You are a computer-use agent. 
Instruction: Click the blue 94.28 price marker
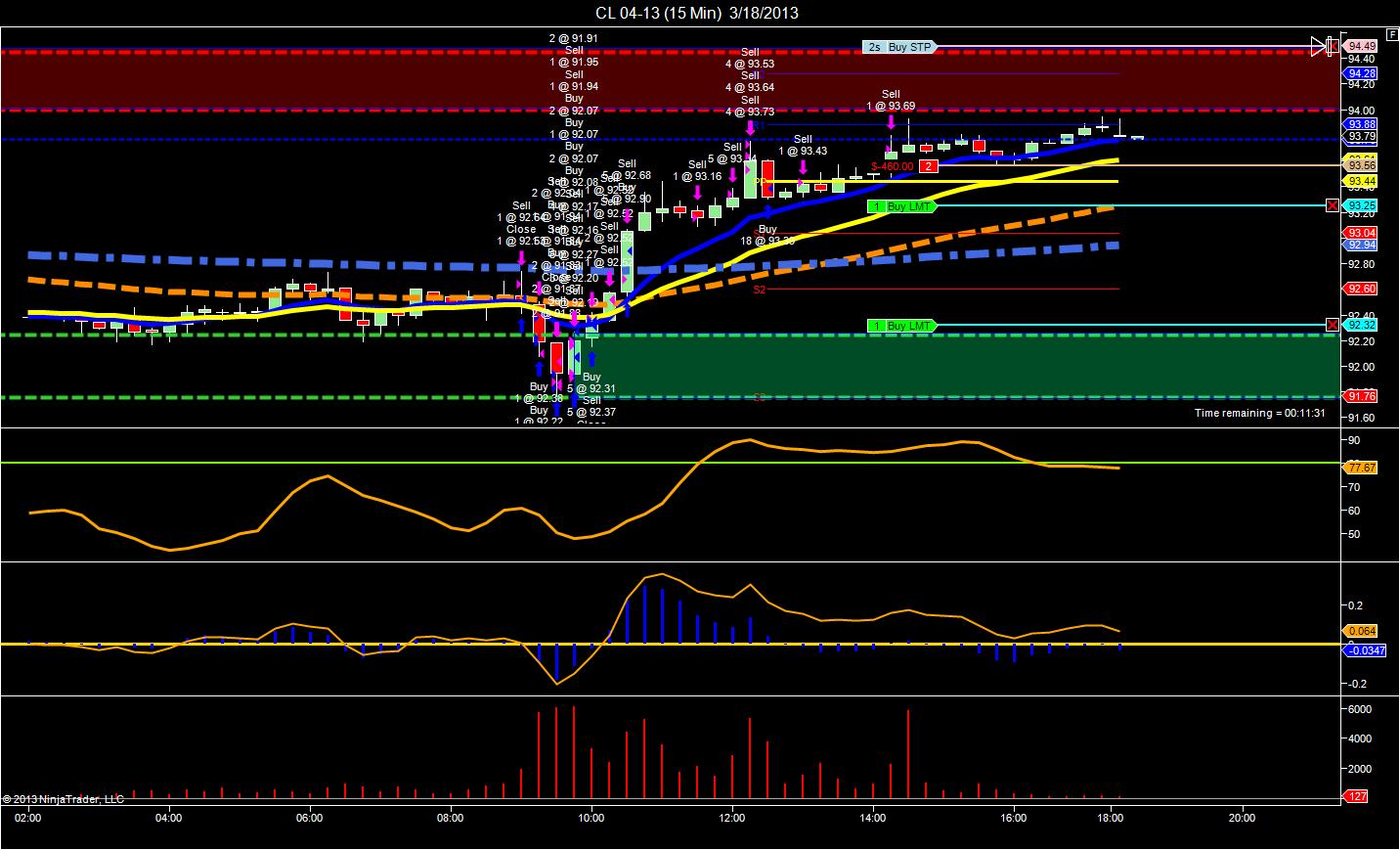point(1362,73)
